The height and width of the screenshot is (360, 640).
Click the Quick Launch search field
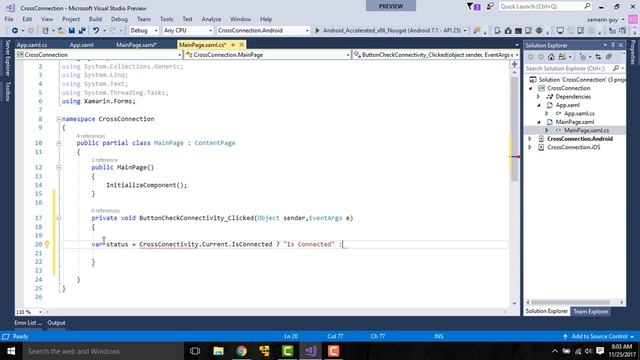(x=545, y=7)
